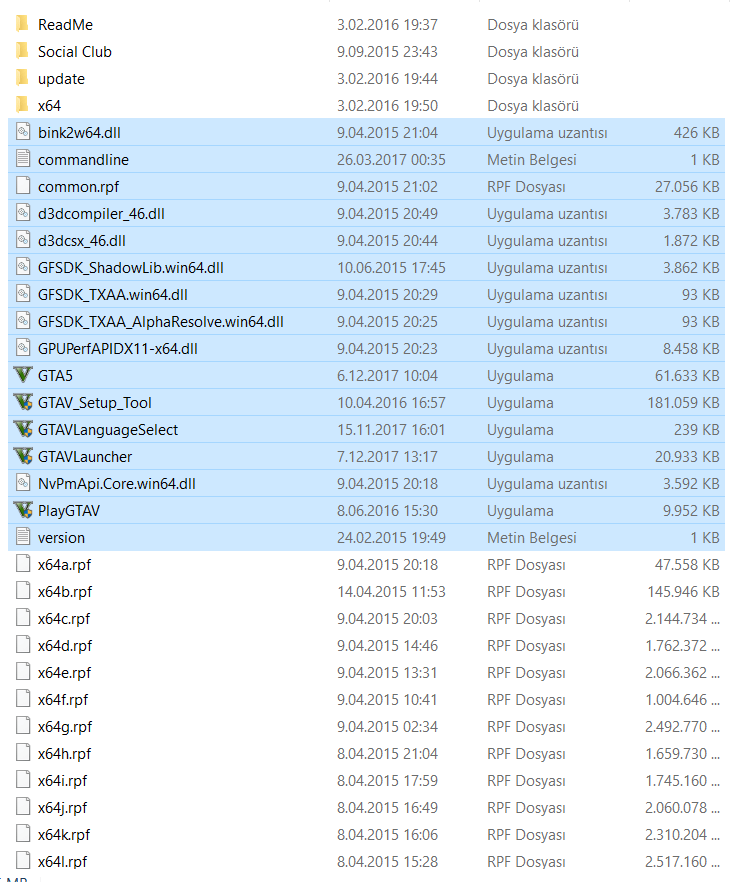The width and height of the screenshot is (739, 882).
Task: Click the GTAVLauncher application icon
Action: pyautogui.click(x=22, y=456)
